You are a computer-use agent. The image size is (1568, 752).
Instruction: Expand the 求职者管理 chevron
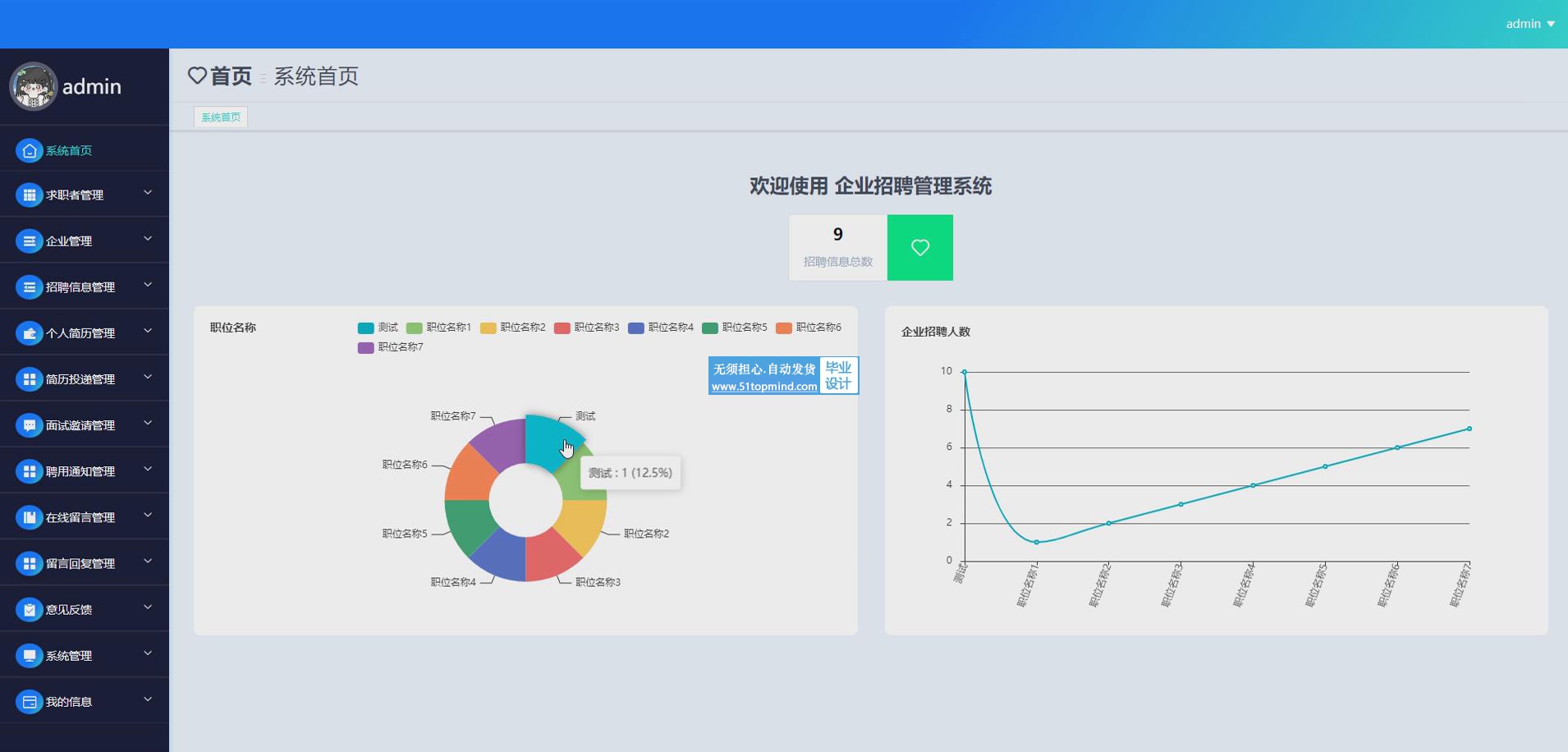point(148,193)
